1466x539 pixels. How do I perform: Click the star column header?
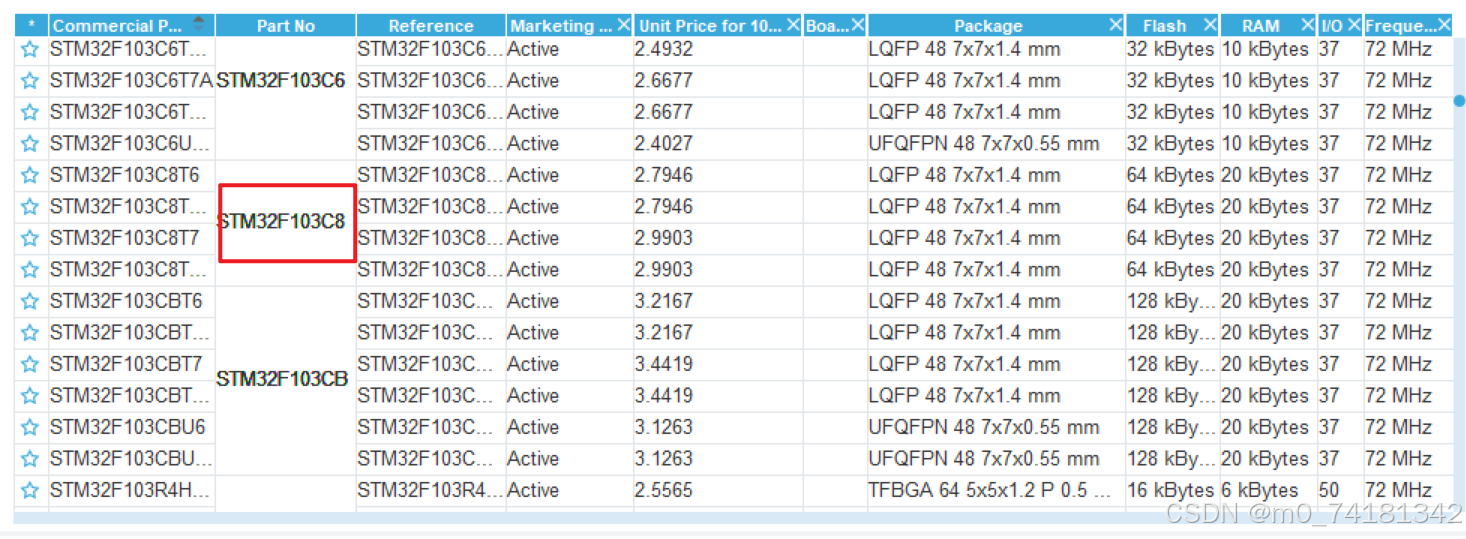(x=31, y=25)
